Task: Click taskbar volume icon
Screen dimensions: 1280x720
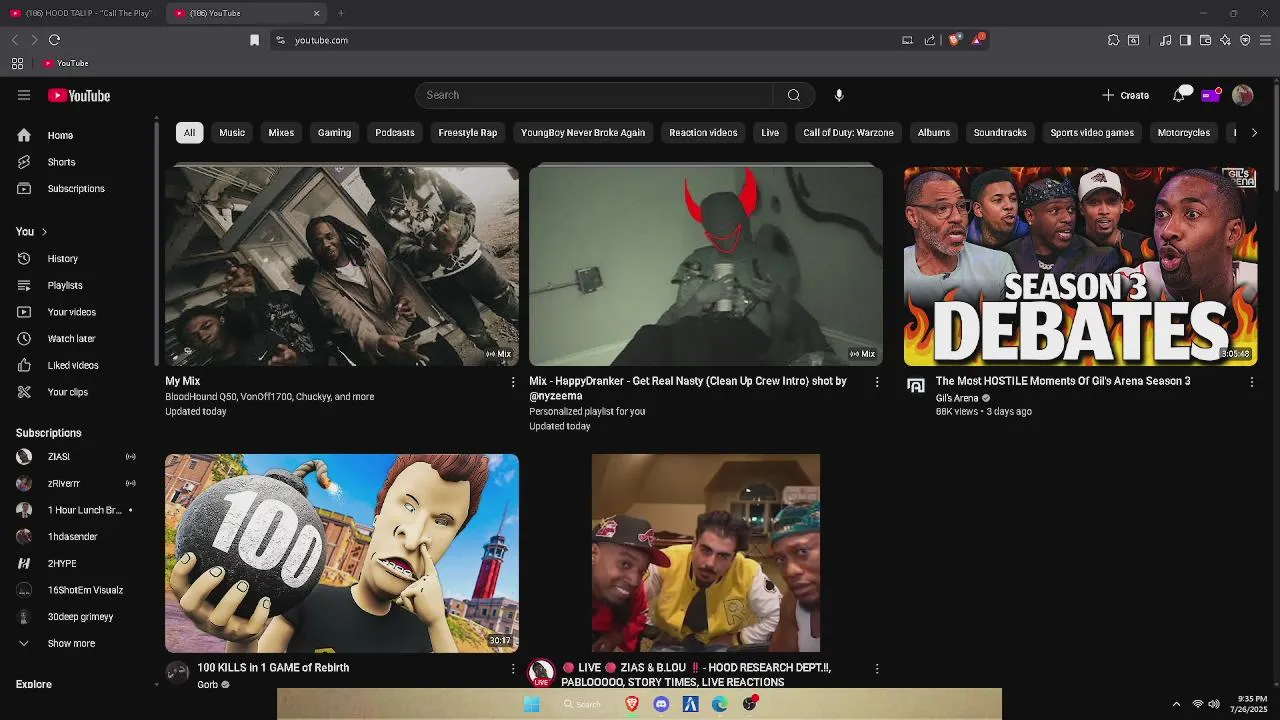Action: [1214, 704]
